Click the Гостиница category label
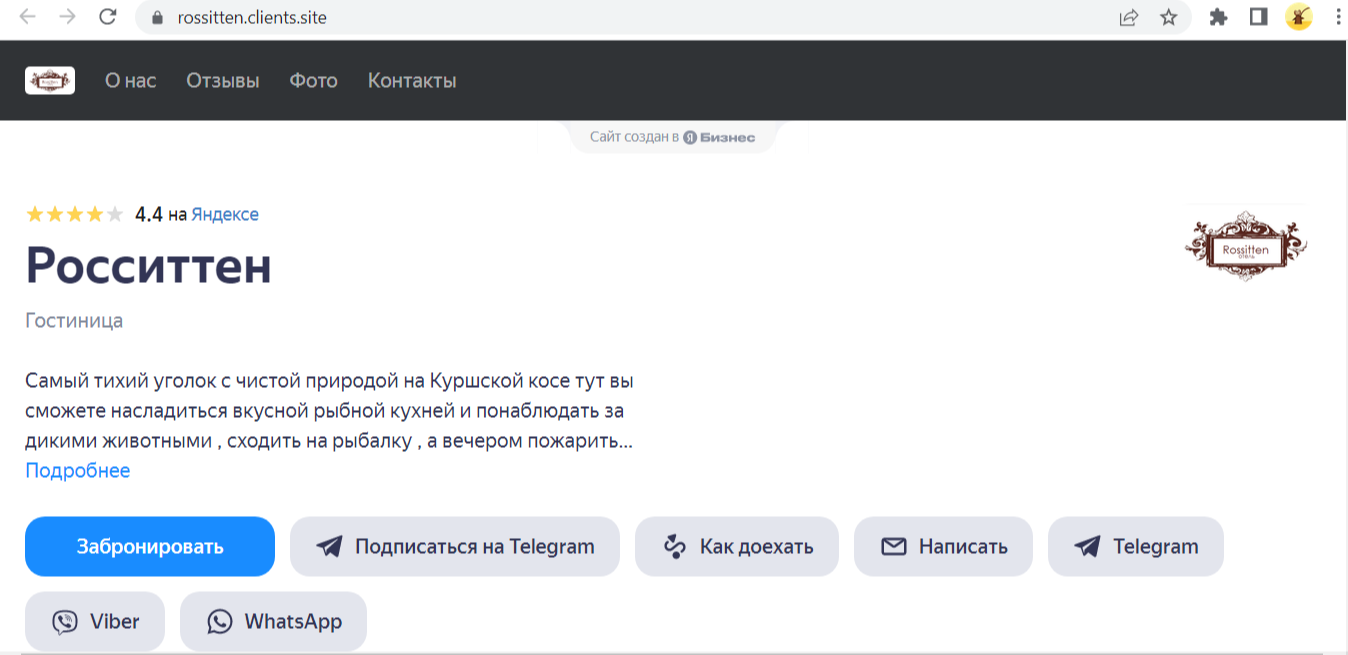The height and width of the screenshot is (655, 1348). 74,321
